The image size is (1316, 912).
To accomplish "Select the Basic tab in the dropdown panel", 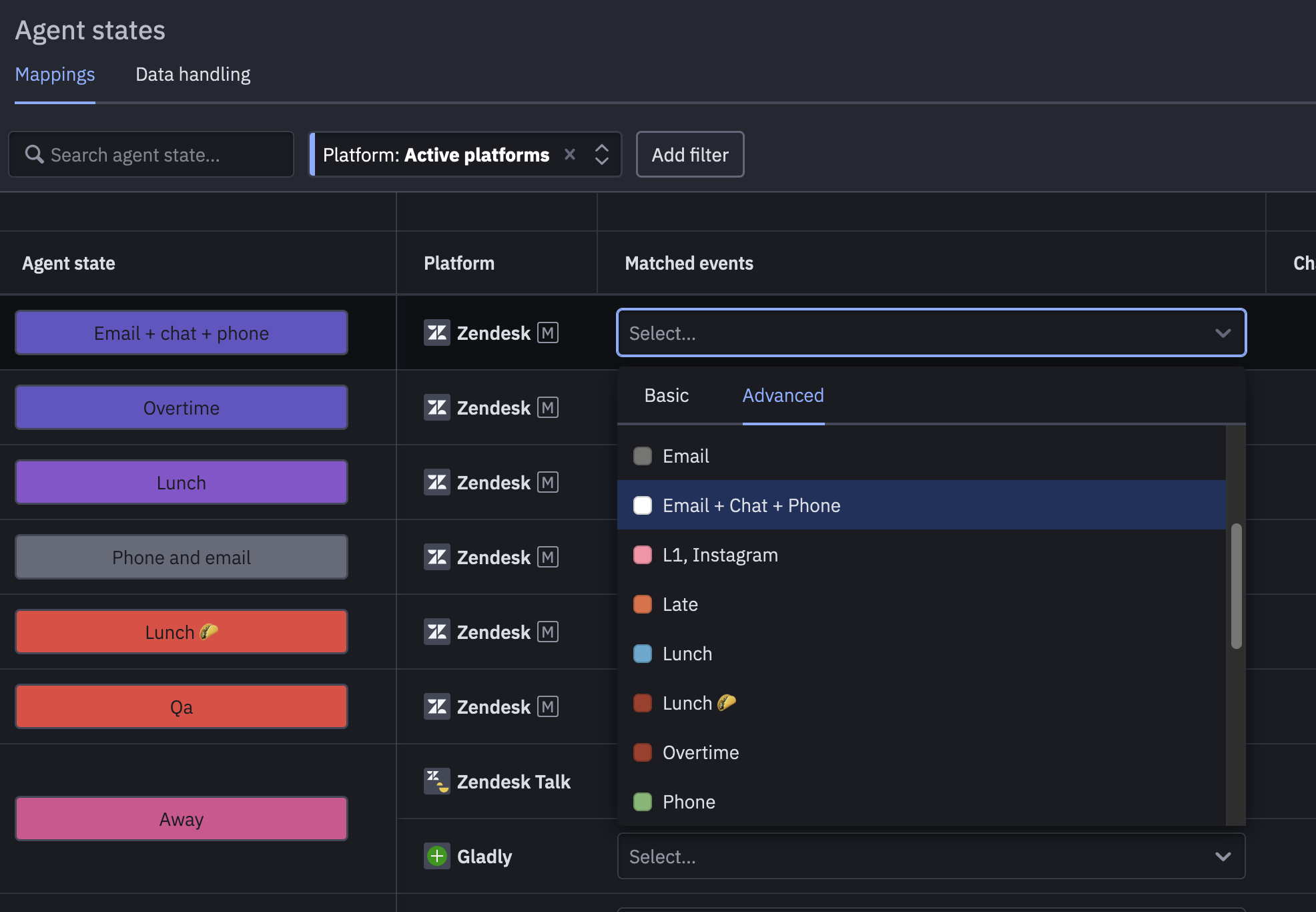I will (666, 395).
